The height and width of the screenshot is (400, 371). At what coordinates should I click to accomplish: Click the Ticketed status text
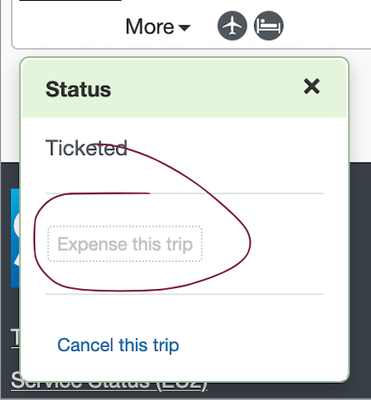pos(86,148)
